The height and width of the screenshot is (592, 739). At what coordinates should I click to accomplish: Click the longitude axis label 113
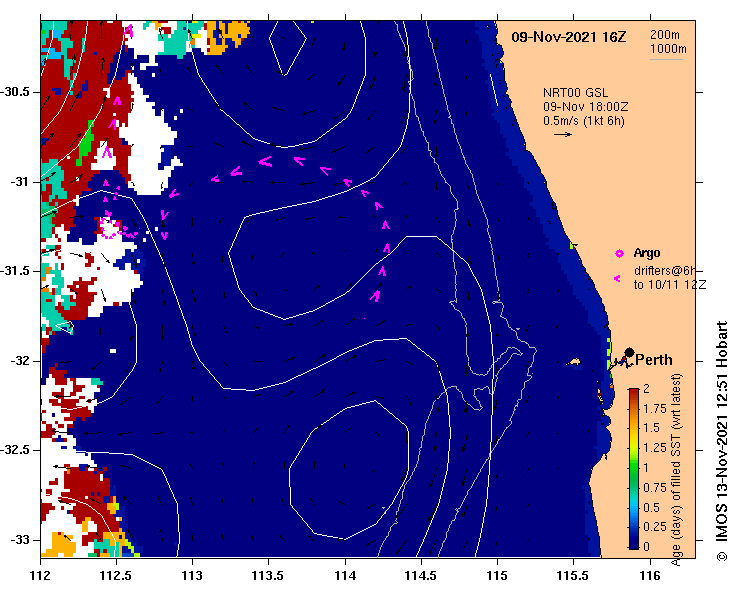coord(193,576)
